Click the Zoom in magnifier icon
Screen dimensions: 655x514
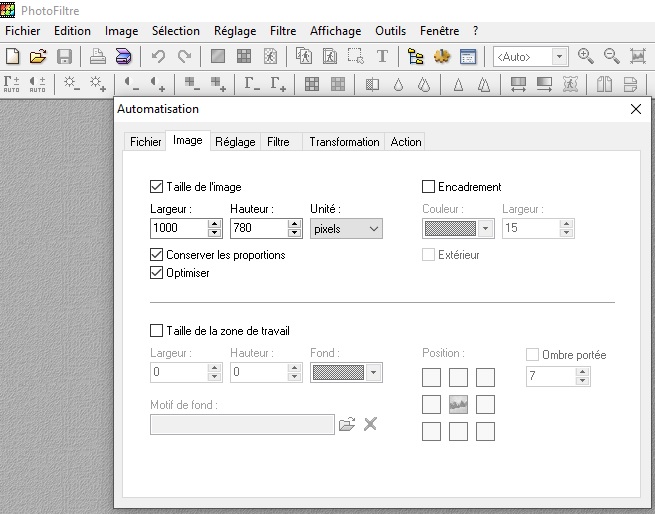tap(586, 56)
